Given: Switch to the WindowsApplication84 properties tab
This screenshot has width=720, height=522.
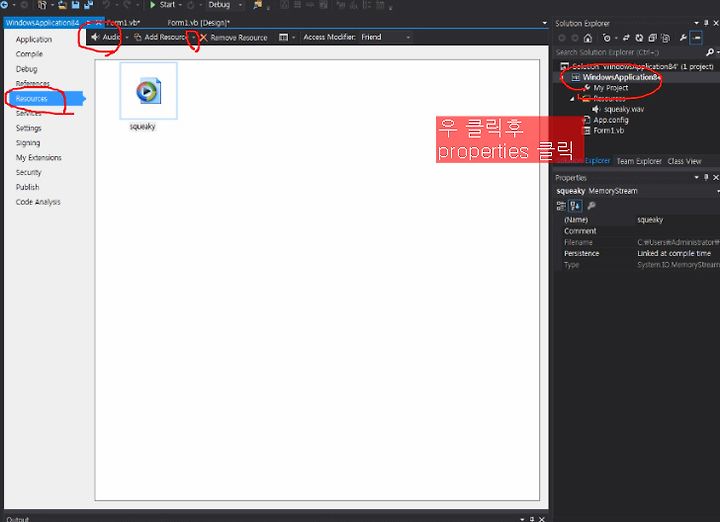Looking at the screenshot, I should tap(42, 22).
